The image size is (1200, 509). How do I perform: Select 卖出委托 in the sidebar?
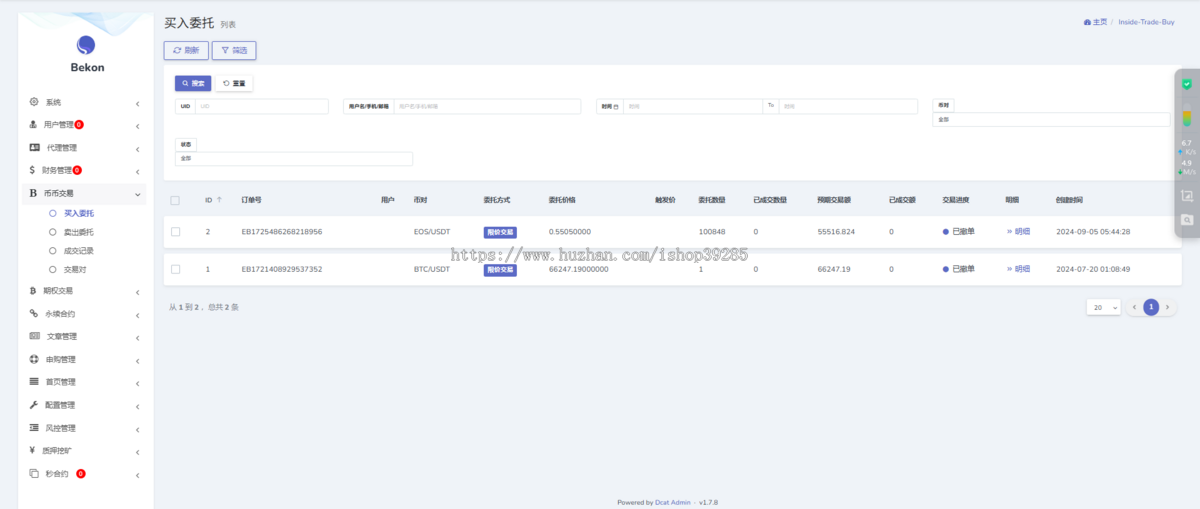79,232
